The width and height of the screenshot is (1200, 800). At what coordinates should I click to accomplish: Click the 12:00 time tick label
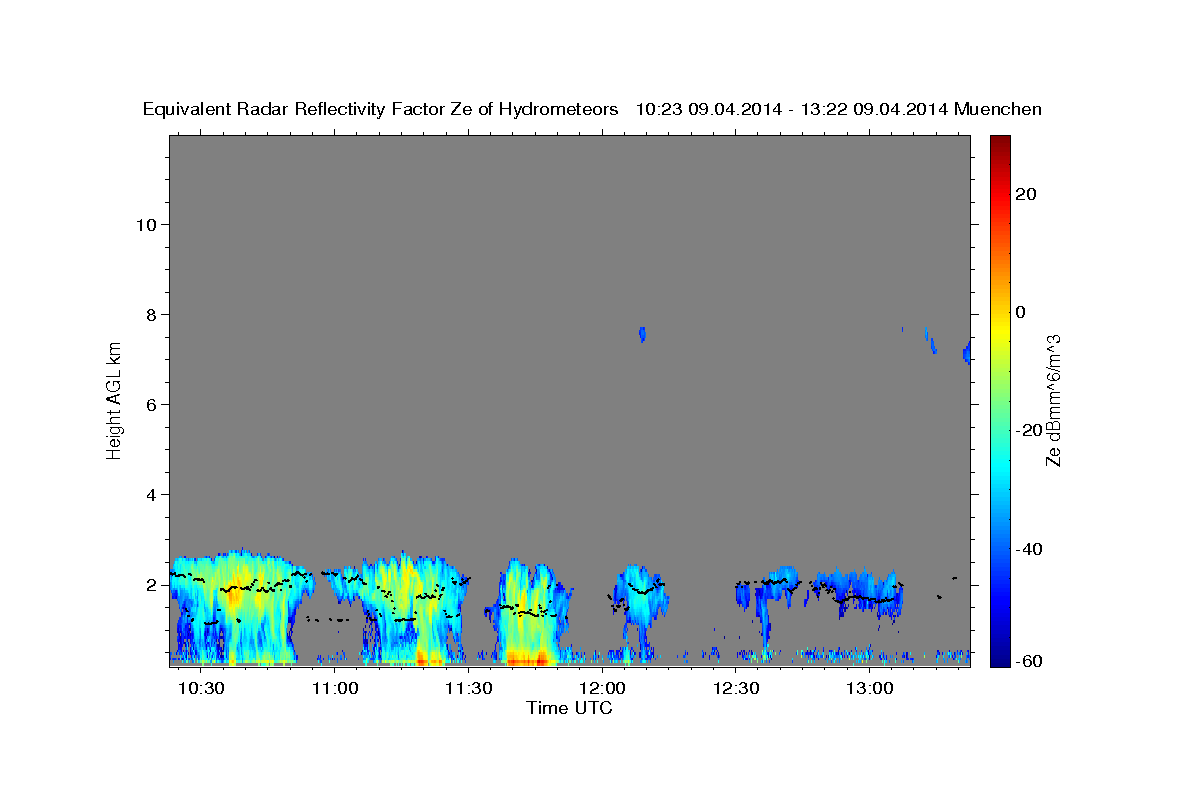point(603,689)
